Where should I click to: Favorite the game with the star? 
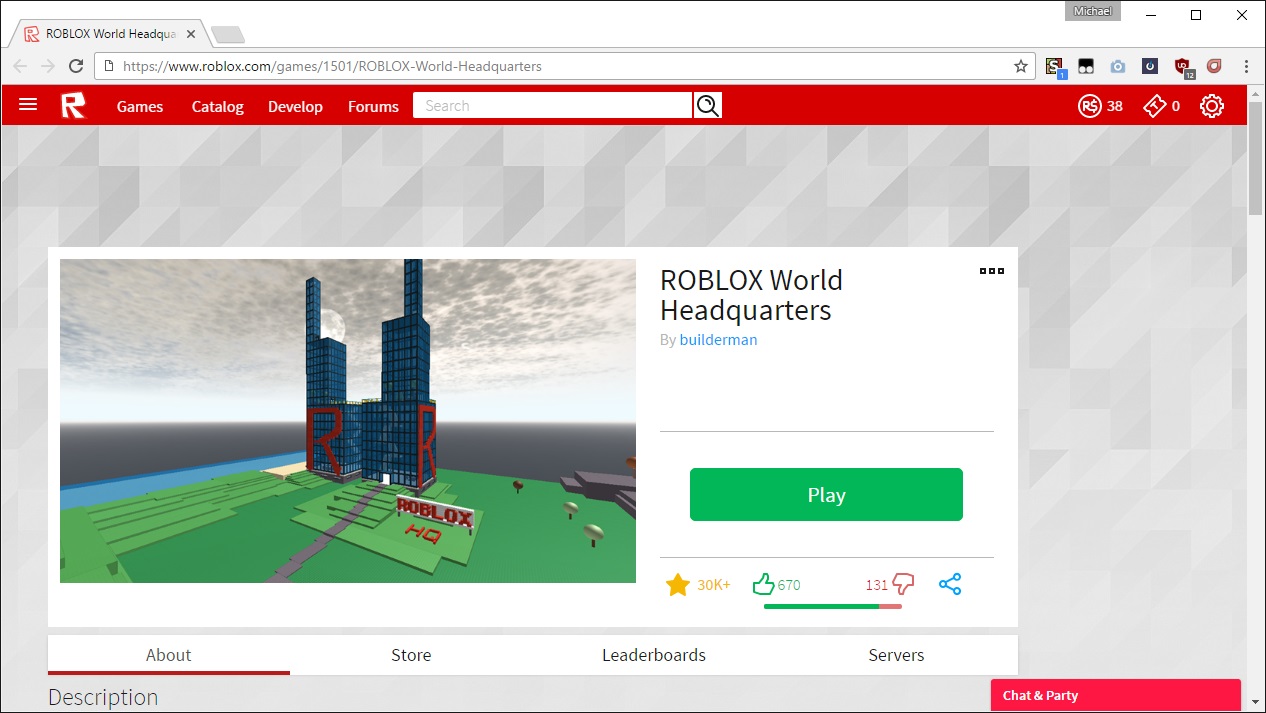point(678,583)
